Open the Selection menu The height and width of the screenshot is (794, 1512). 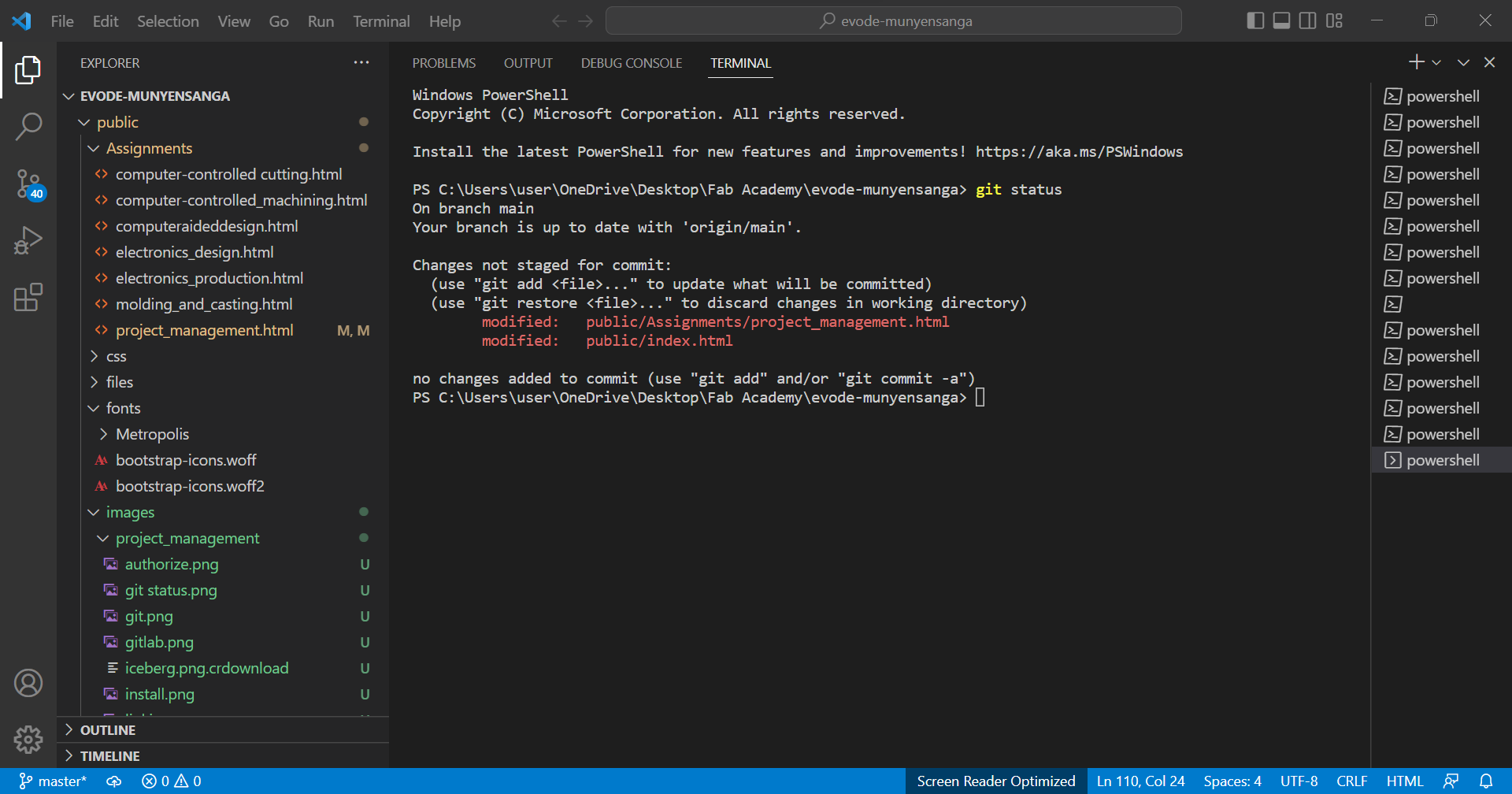click(168, 21)
